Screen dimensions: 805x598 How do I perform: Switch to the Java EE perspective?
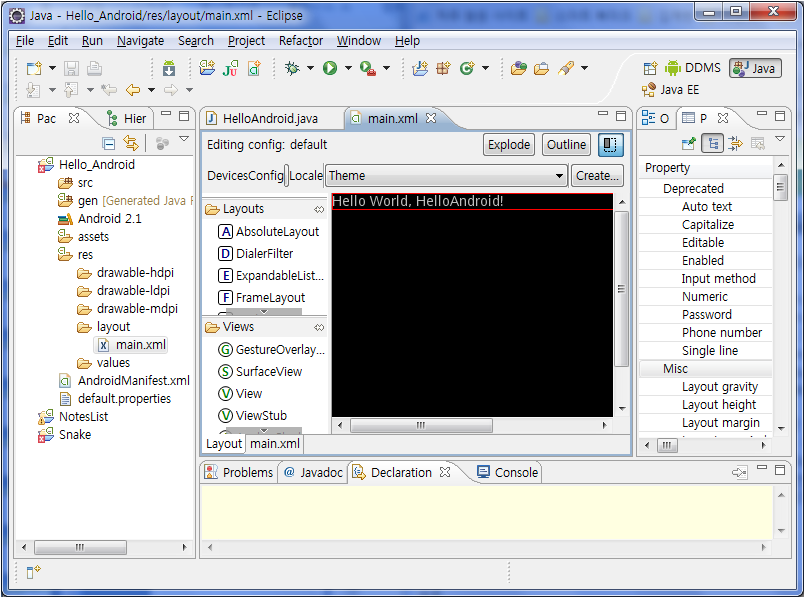pos(670,90)
